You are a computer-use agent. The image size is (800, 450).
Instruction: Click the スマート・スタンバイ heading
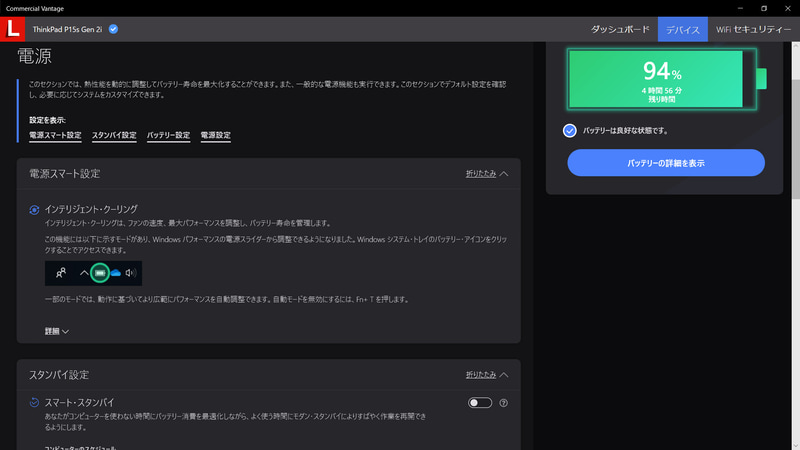click(79, 403)
